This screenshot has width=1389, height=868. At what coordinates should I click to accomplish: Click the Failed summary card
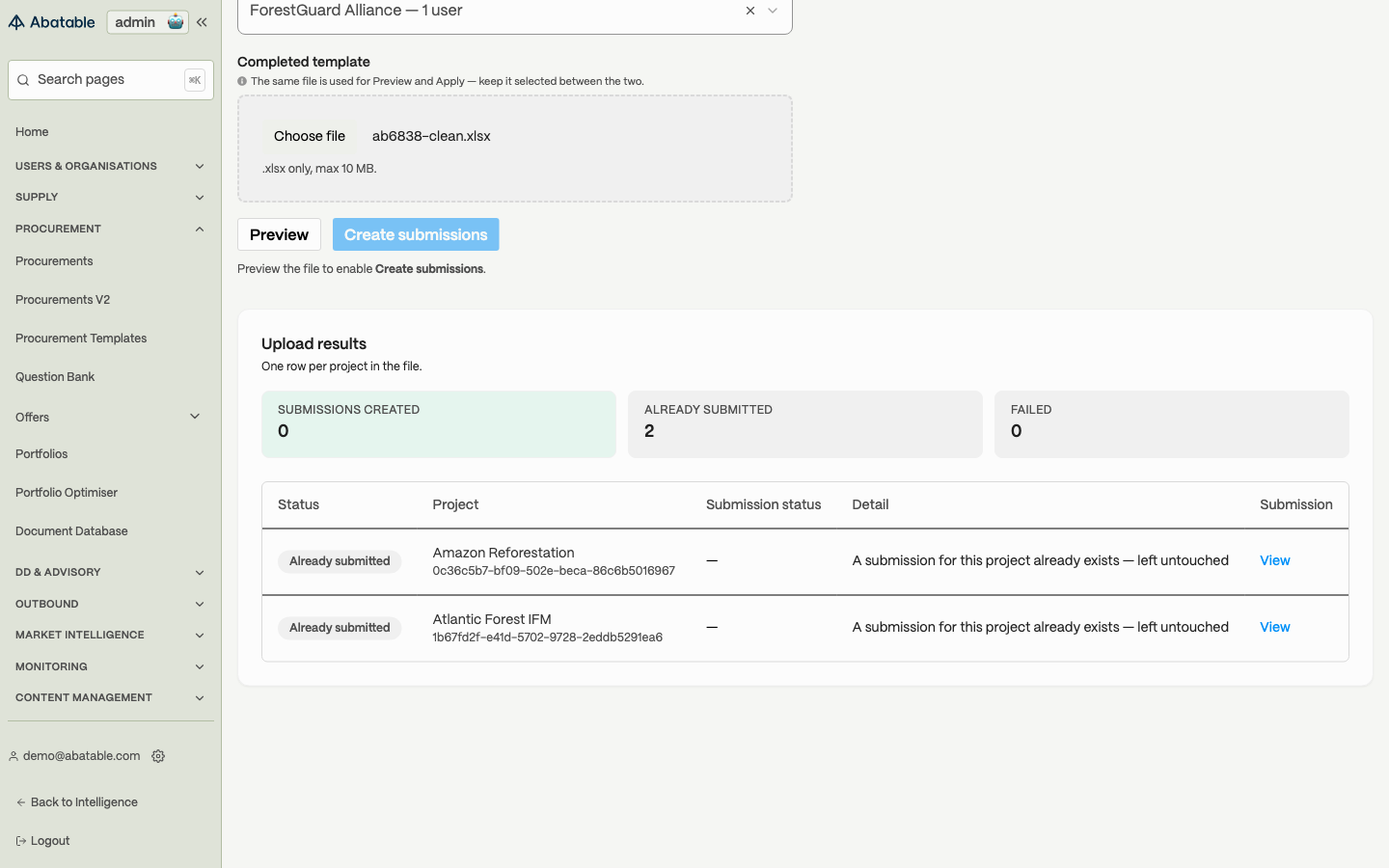1172,424
